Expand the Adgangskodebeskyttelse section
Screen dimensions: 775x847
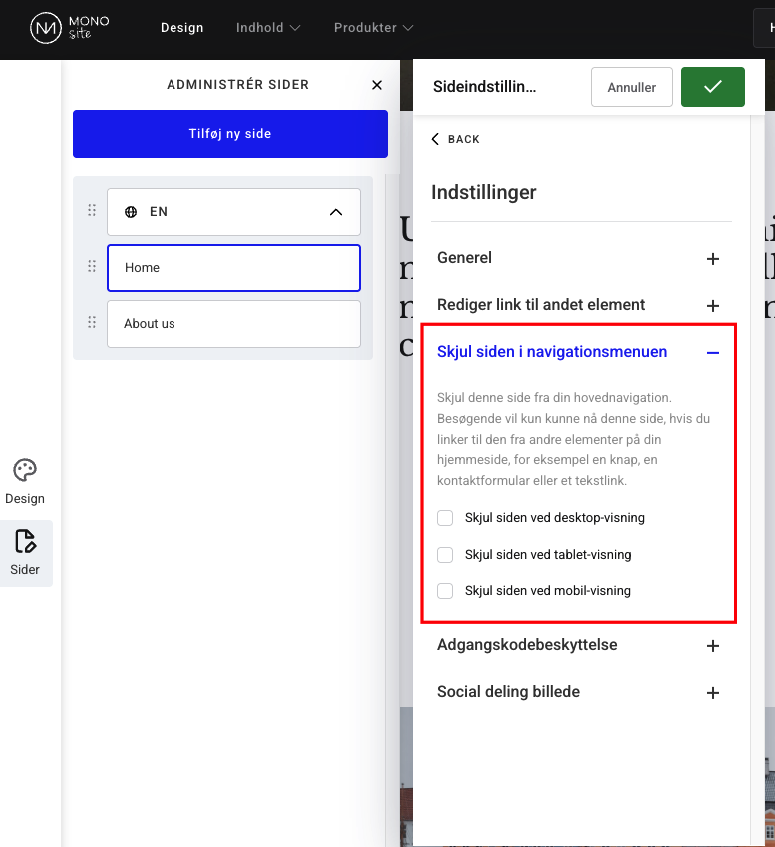712,646
